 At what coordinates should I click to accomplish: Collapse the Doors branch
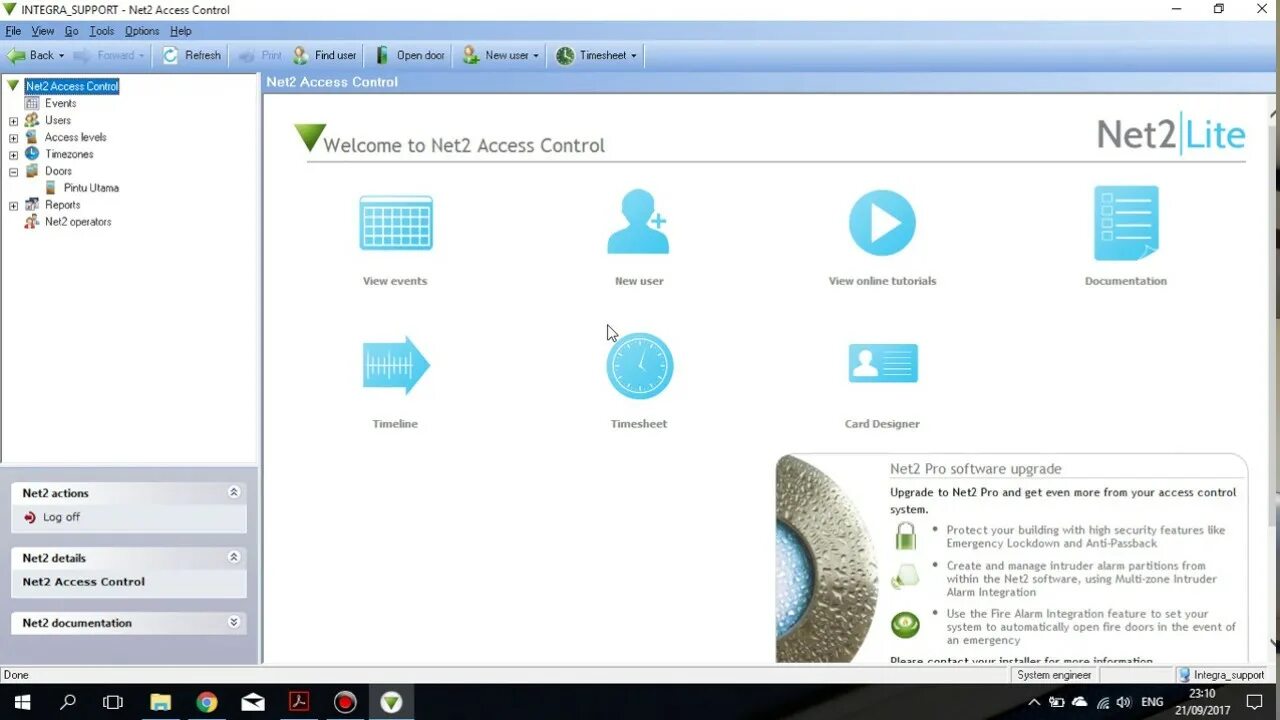click(13, 172)
